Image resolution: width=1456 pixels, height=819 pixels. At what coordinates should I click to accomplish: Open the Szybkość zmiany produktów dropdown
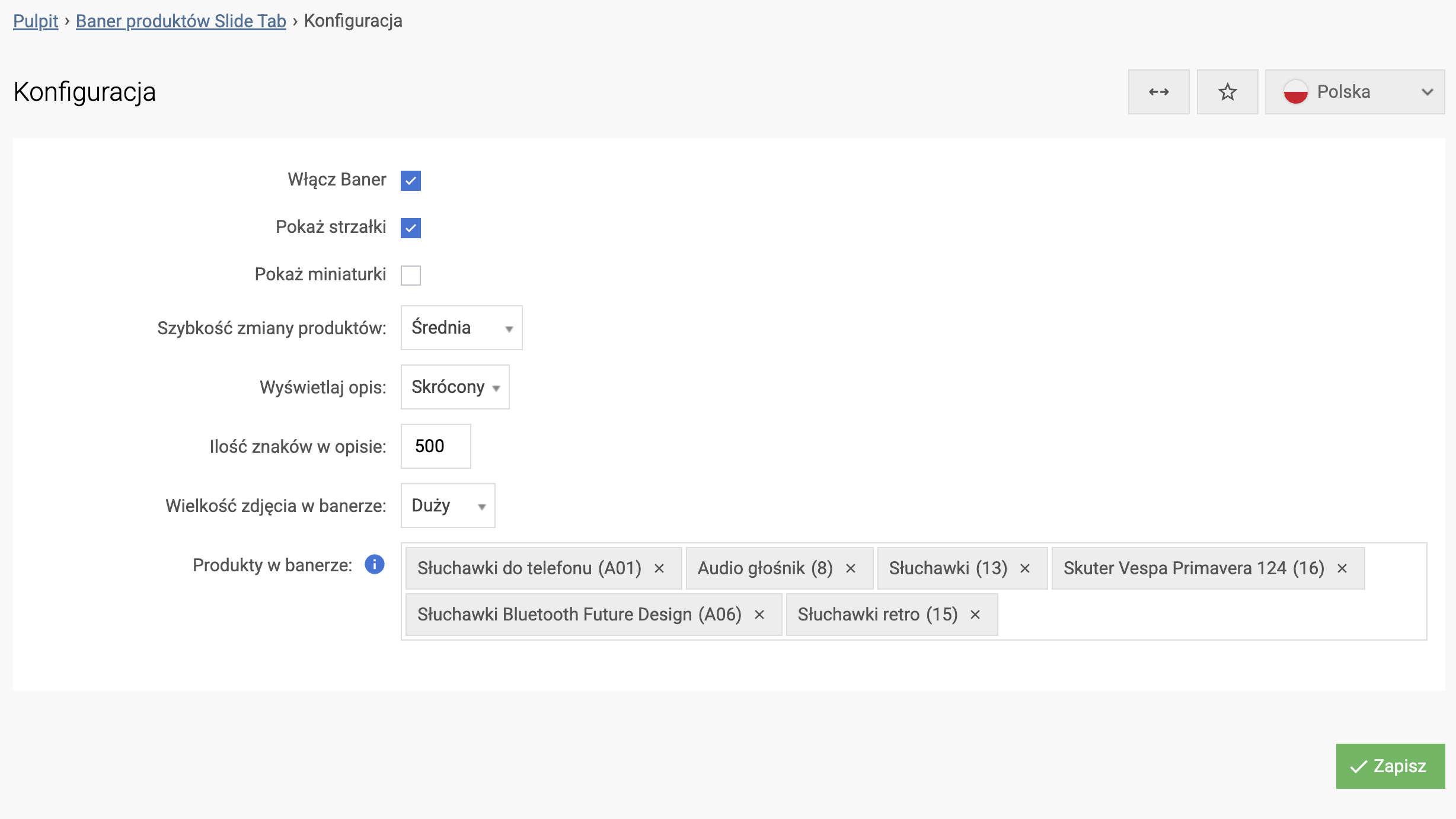pos(461,328)
